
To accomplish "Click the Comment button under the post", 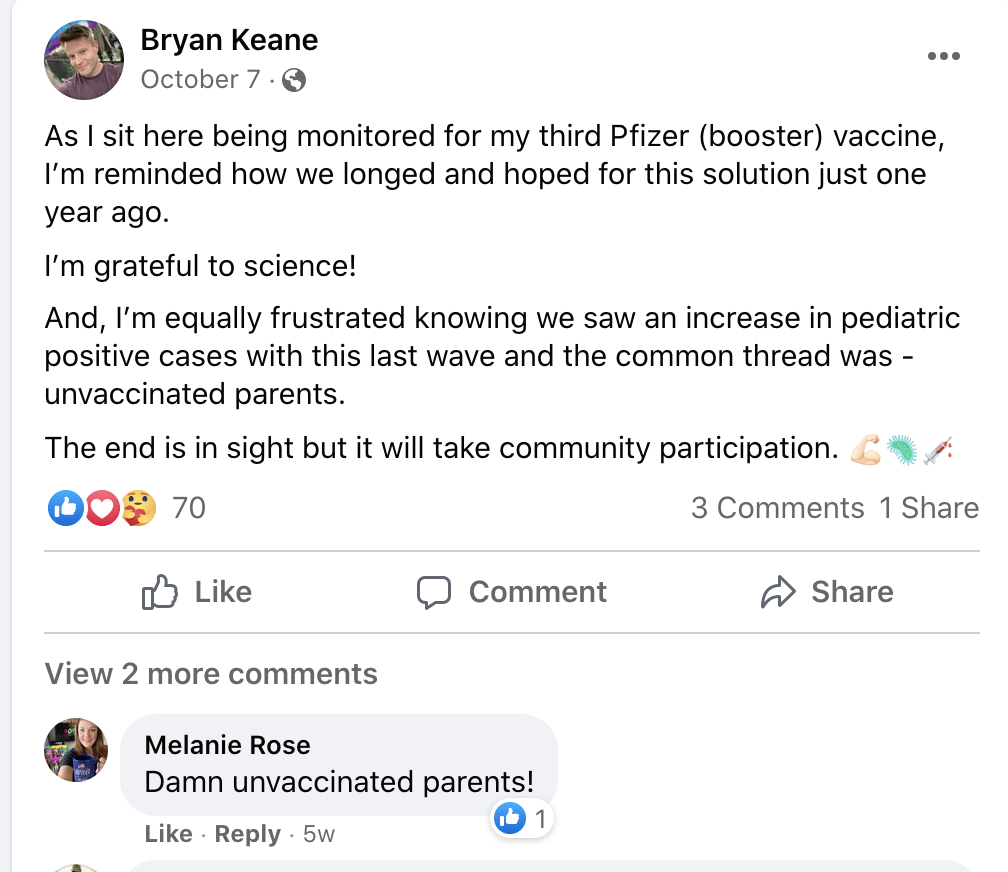I will 512,592.
